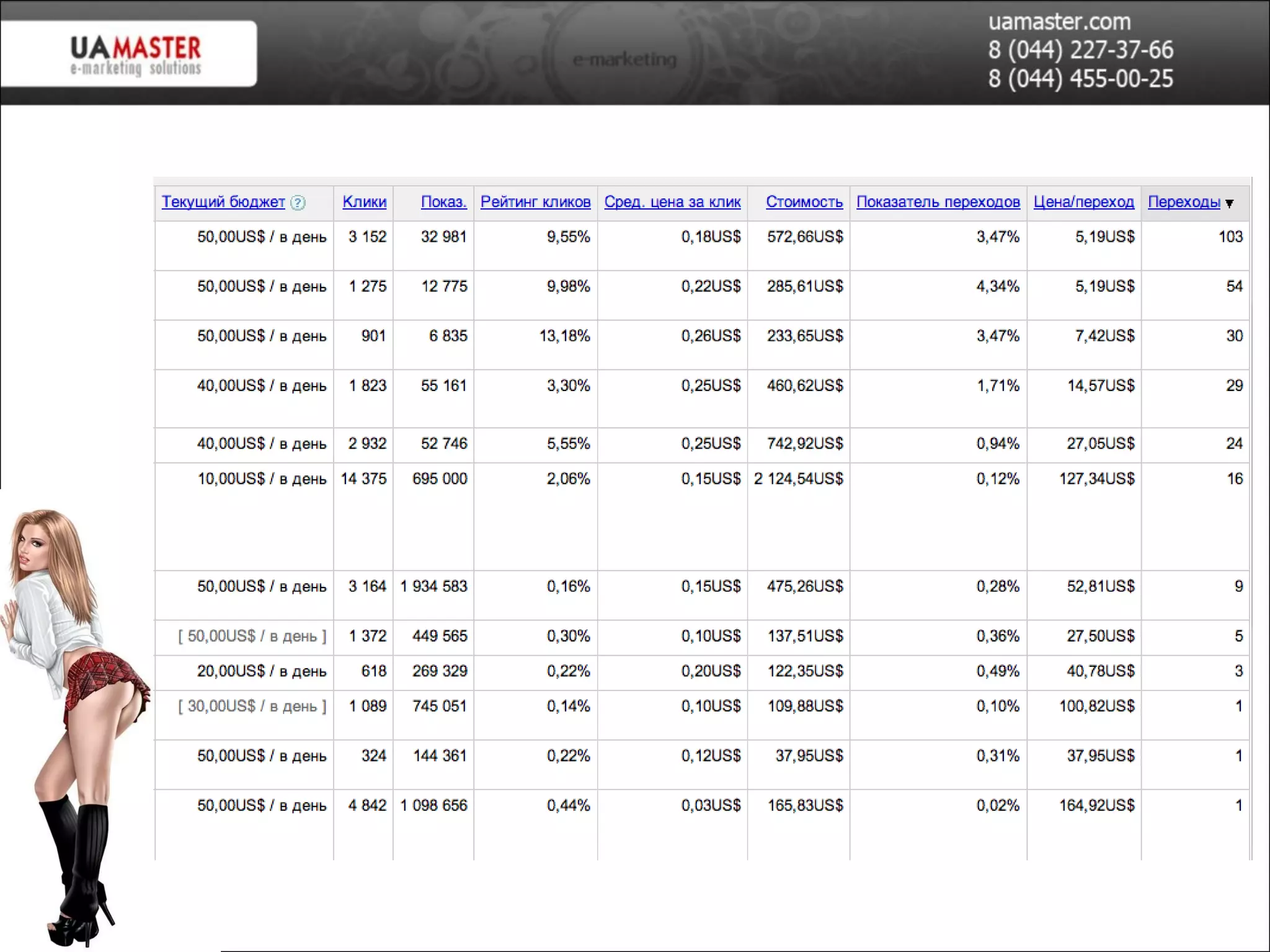Click the Переходы sort arrow

pyautogui.click(x=1230, y=203)
